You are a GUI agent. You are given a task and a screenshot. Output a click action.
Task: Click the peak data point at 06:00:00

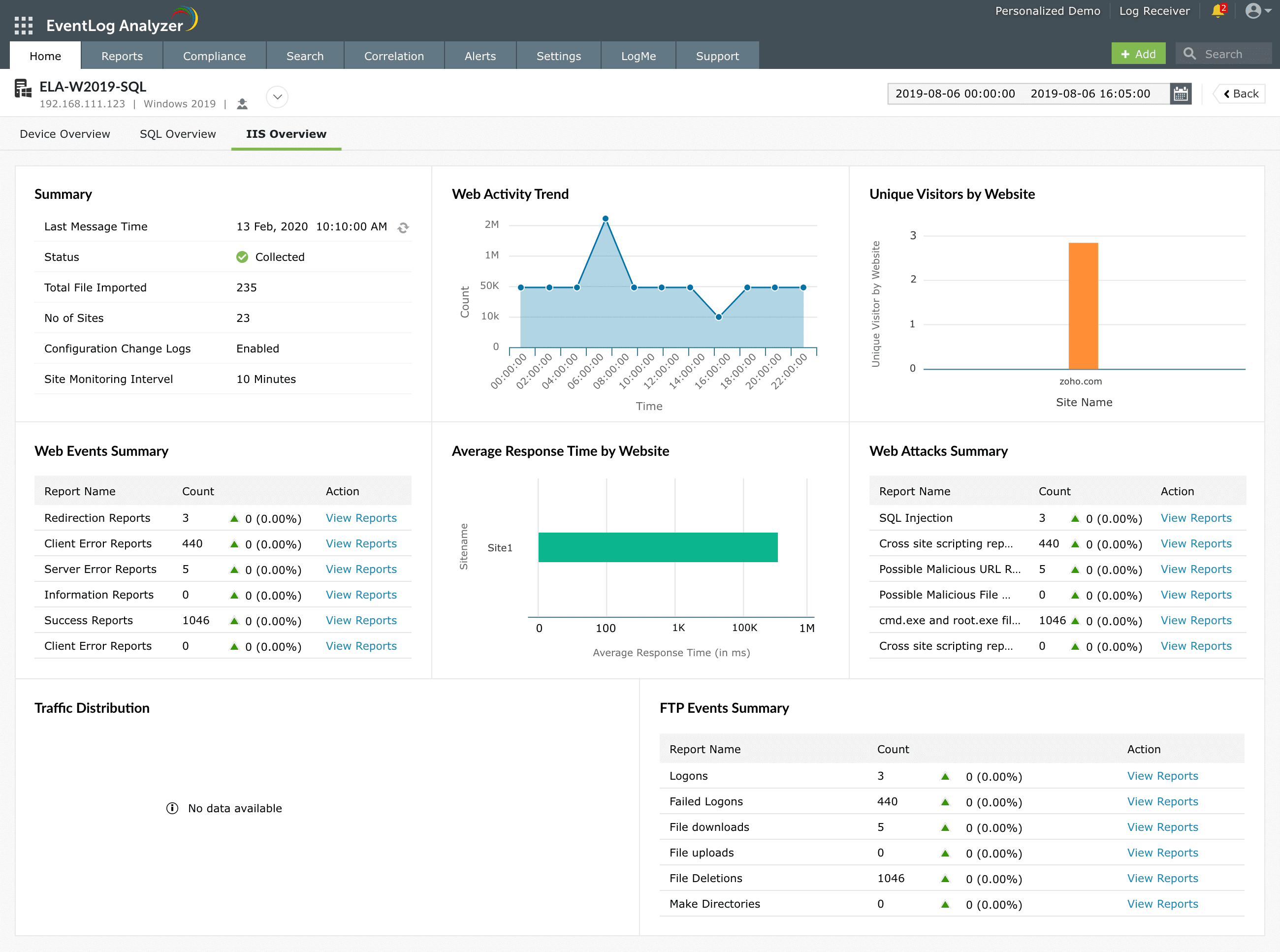pos(605,219)
